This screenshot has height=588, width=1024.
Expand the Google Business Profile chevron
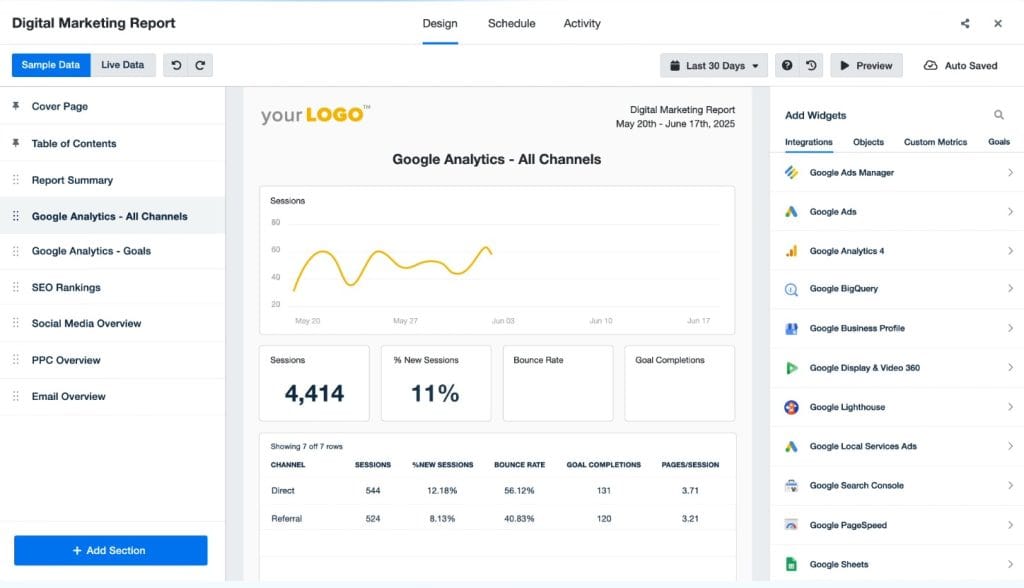1010,328
